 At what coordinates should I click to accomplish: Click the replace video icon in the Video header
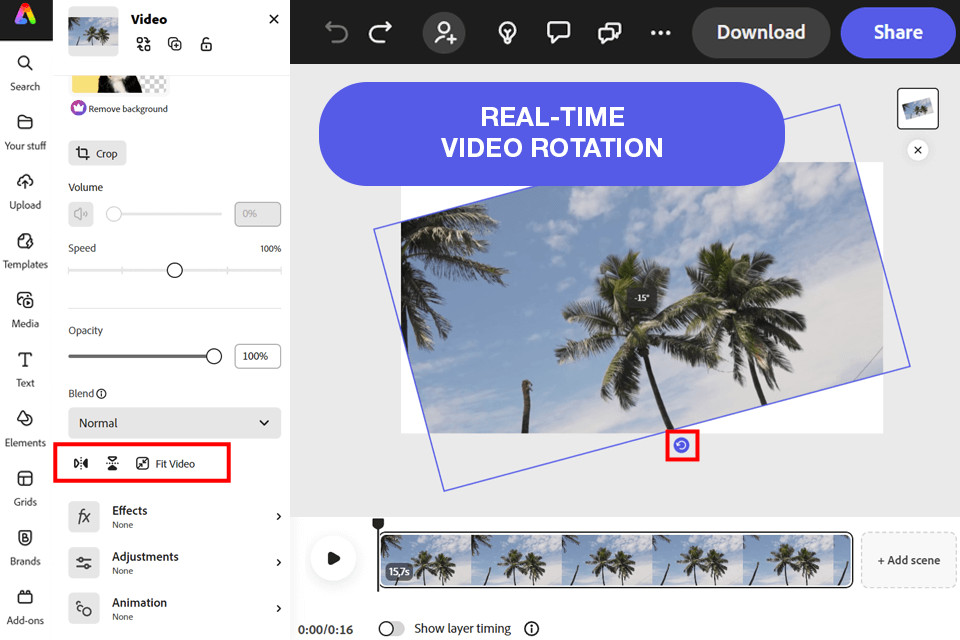pos(143,44)
